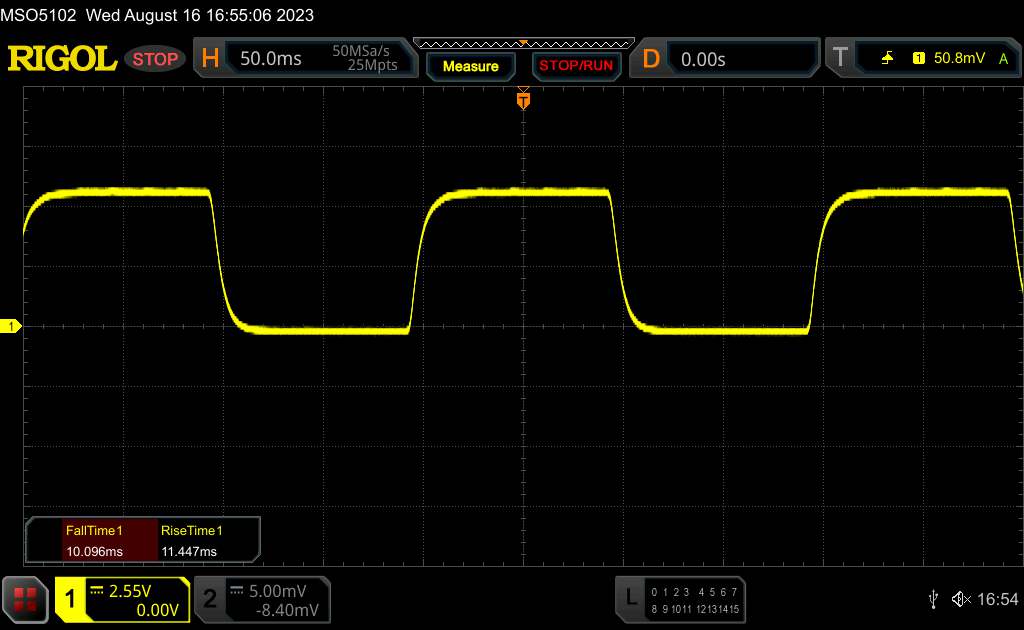Screen dimensions: 1024x630
Task: Toggle channel 2 label
Action: [210, 599]
